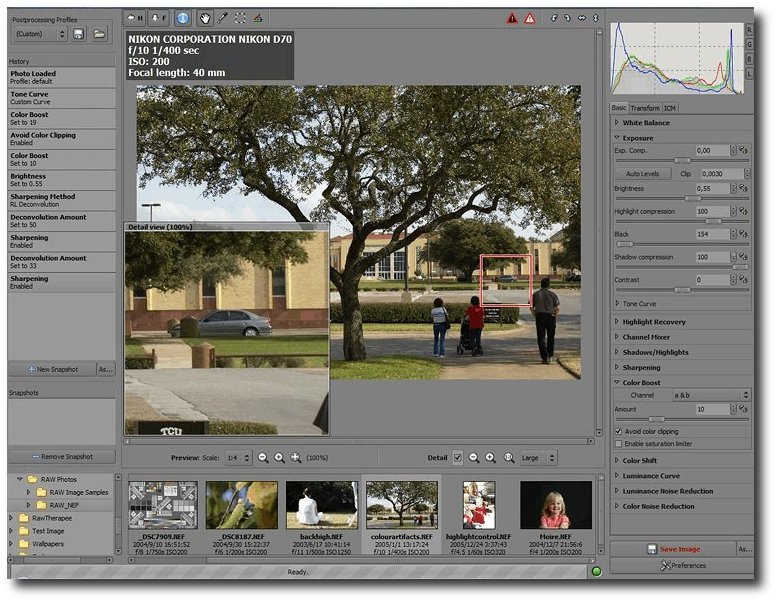The width and height of the screenshot is (777, 602).
Task: Toggle the file browser (F) button
Action: pos(159,18)
